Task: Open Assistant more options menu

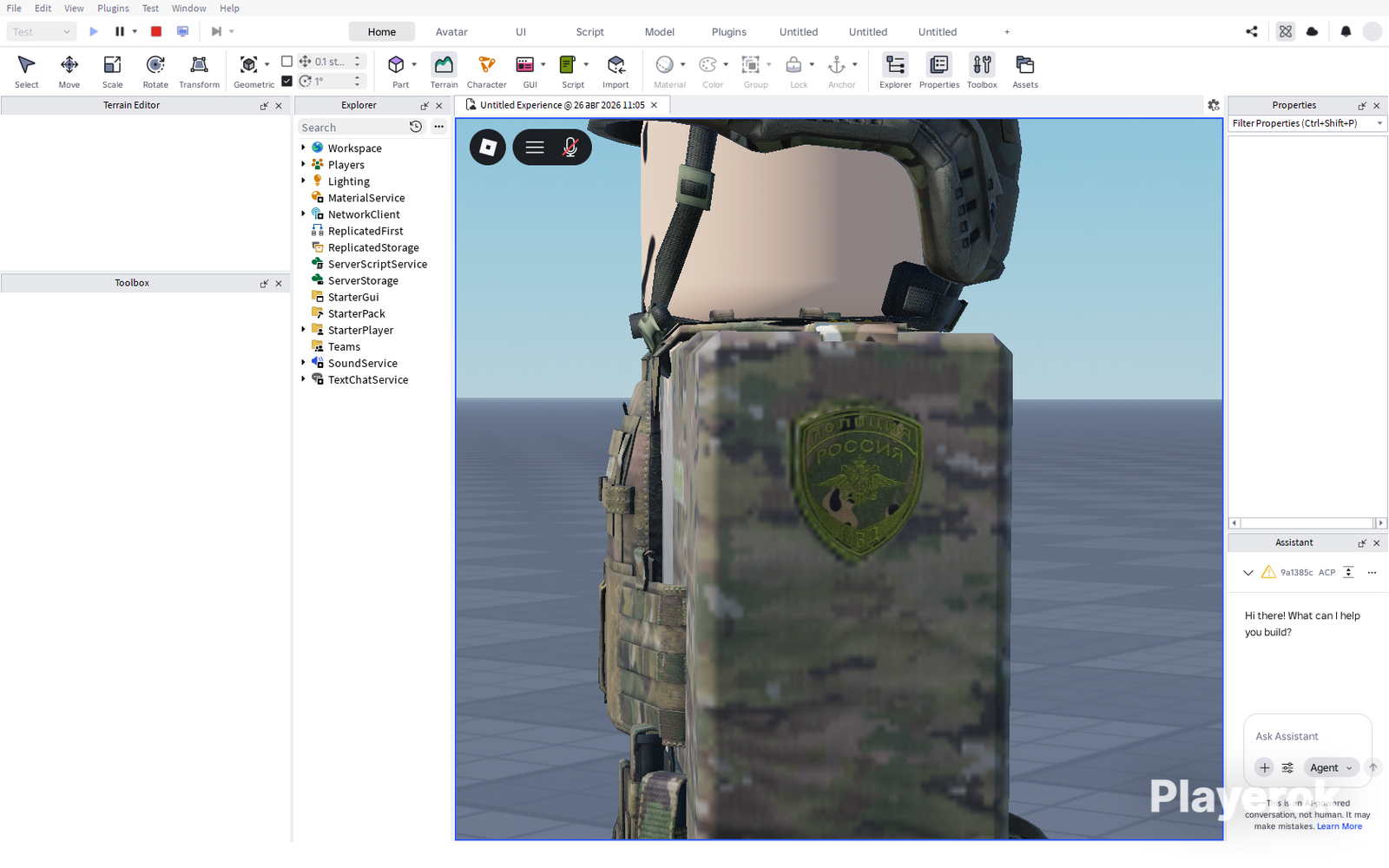Action: (1373, 572)
